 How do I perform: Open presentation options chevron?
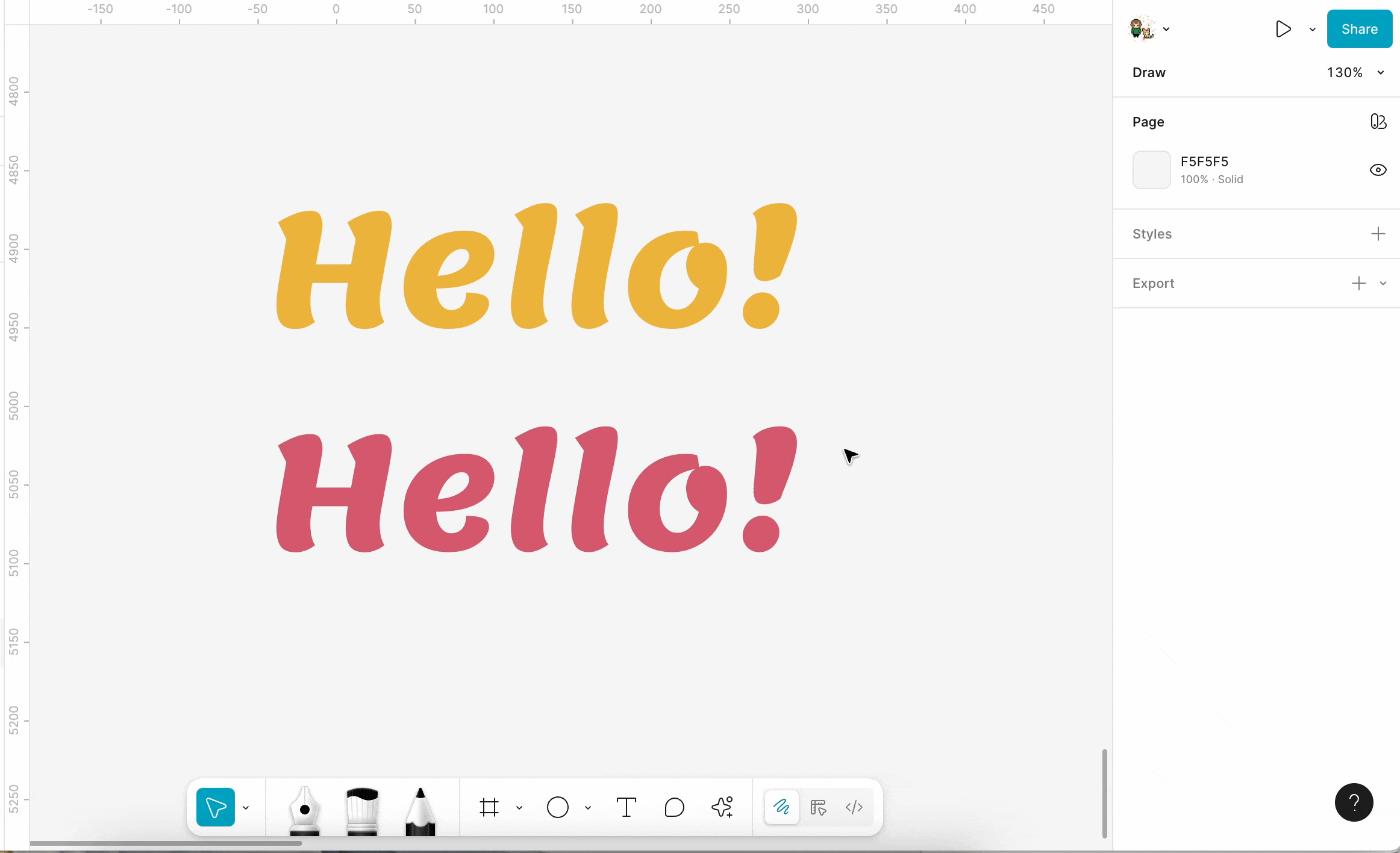1313,30
